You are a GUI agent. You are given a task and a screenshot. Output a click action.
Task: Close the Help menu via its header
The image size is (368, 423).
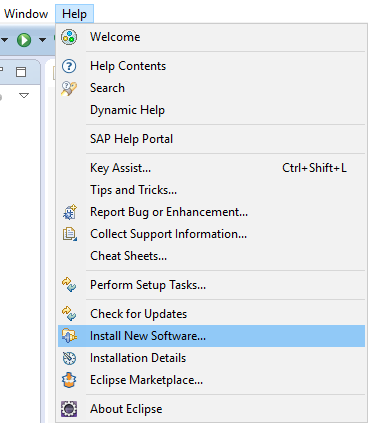pos(74,14)
